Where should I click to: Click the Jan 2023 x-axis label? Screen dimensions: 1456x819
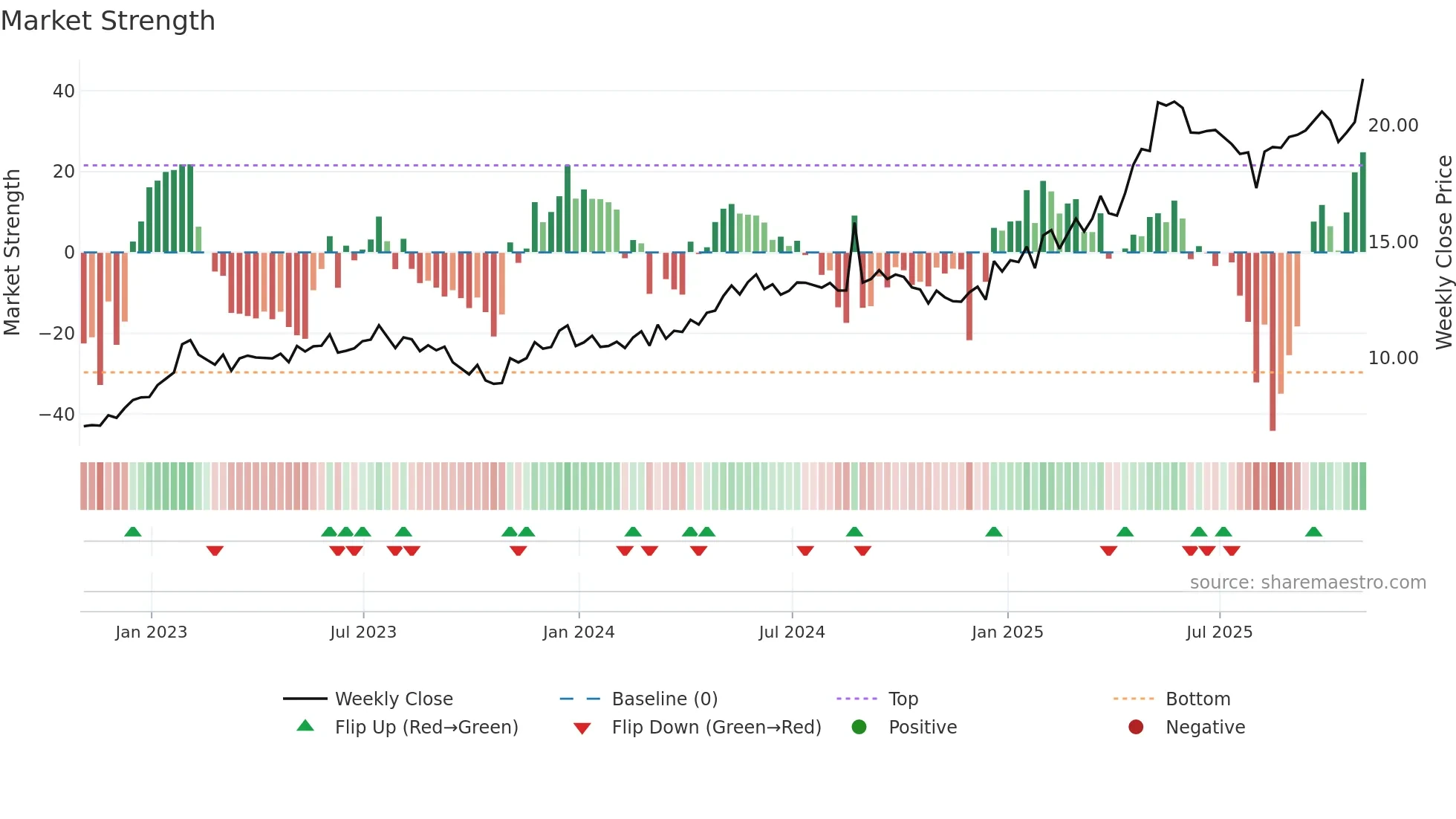coord(152,632)
